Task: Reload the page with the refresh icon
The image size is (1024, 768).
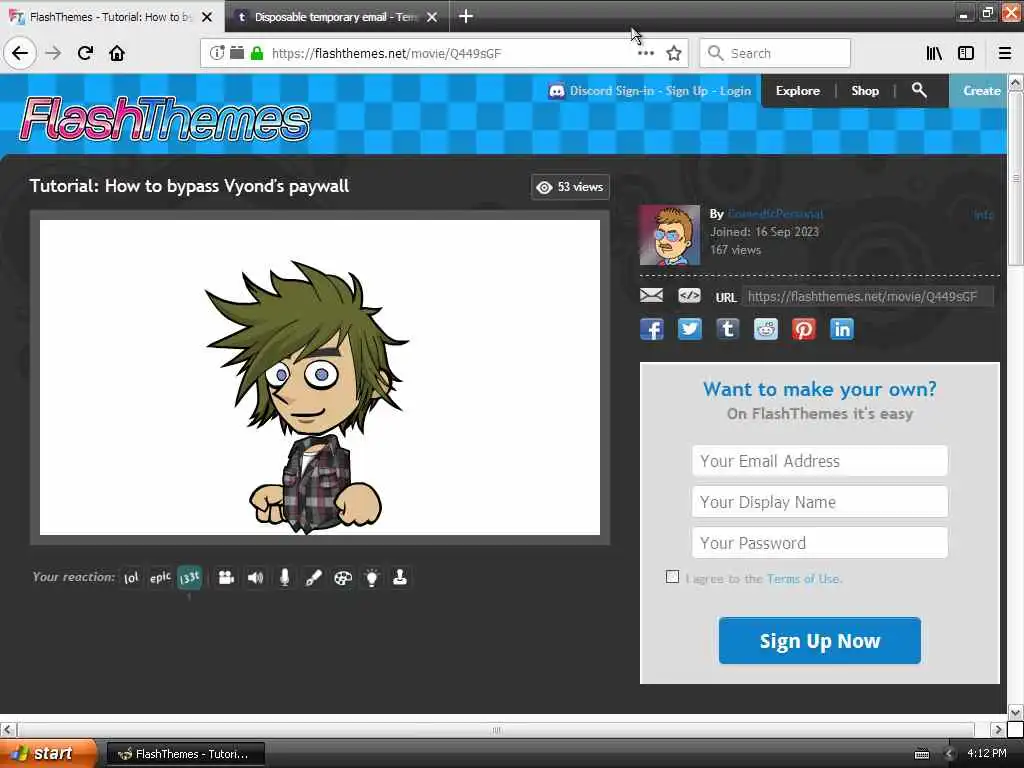Action: tap(85, 53)
